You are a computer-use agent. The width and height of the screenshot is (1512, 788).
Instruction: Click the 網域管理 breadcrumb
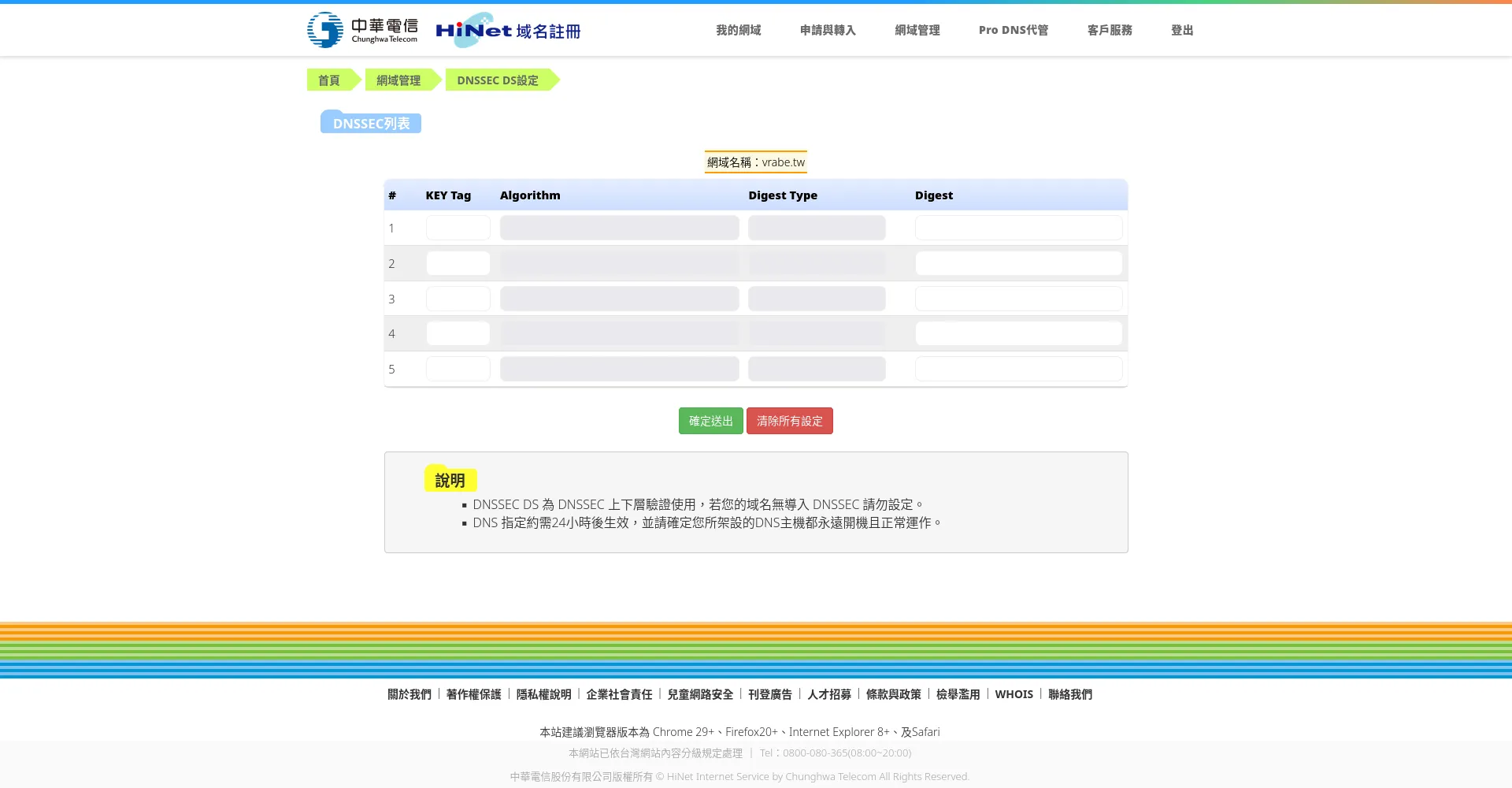[398, 80]
